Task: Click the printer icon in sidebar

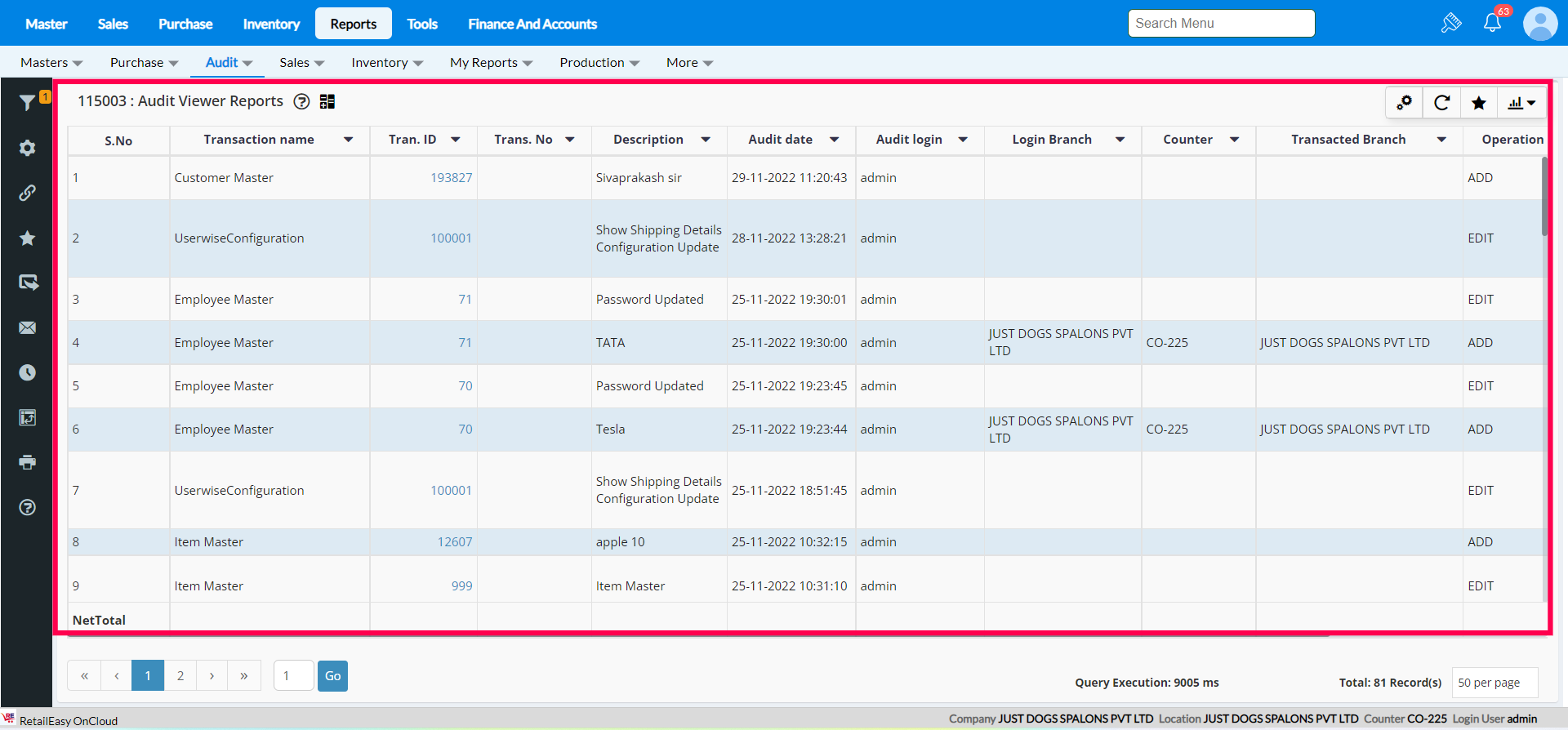Action: click(x=27, y=462)
